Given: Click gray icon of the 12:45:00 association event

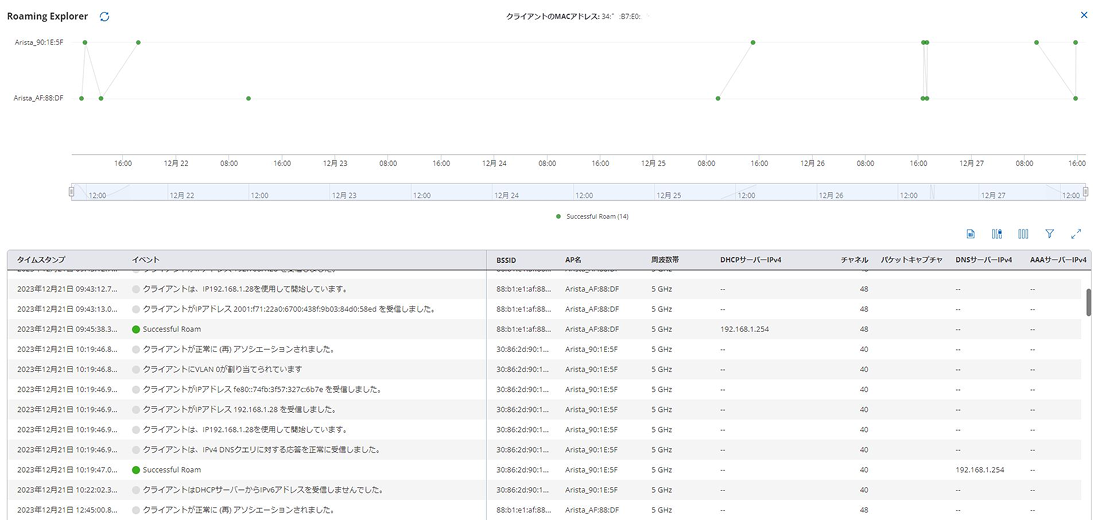Looking at the screenshot, I should tap(136, 509).
